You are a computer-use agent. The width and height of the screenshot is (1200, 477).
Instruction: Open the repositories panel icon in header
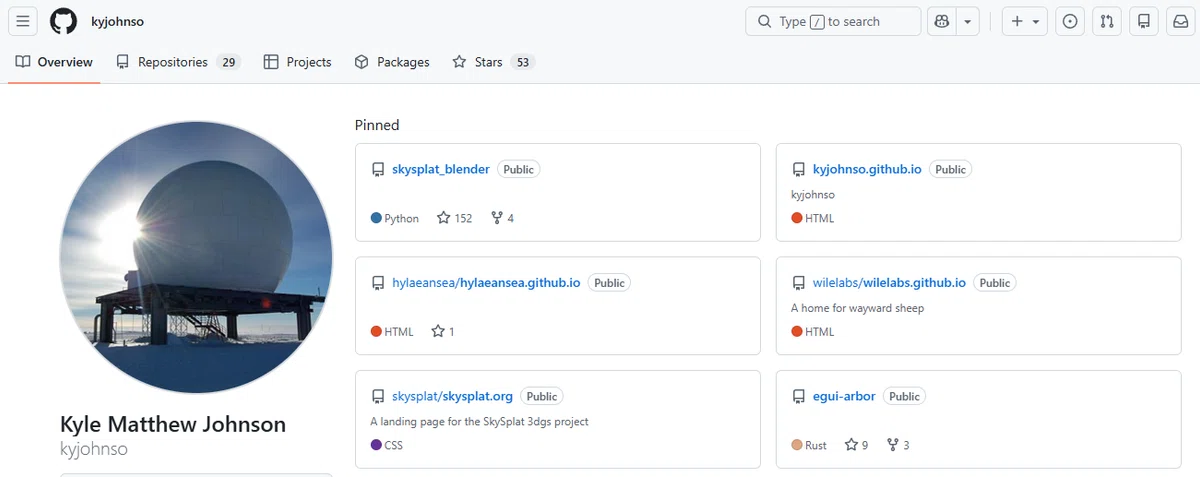(x=1144, y=21)
